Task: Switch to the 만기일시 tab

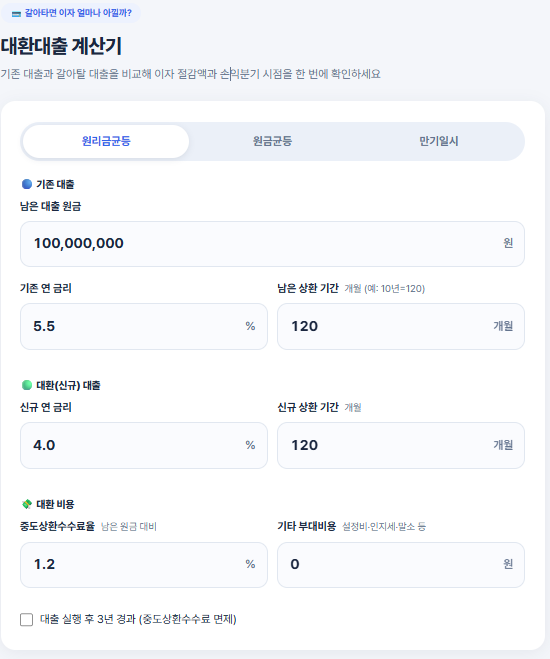Action: pos(439,141)
